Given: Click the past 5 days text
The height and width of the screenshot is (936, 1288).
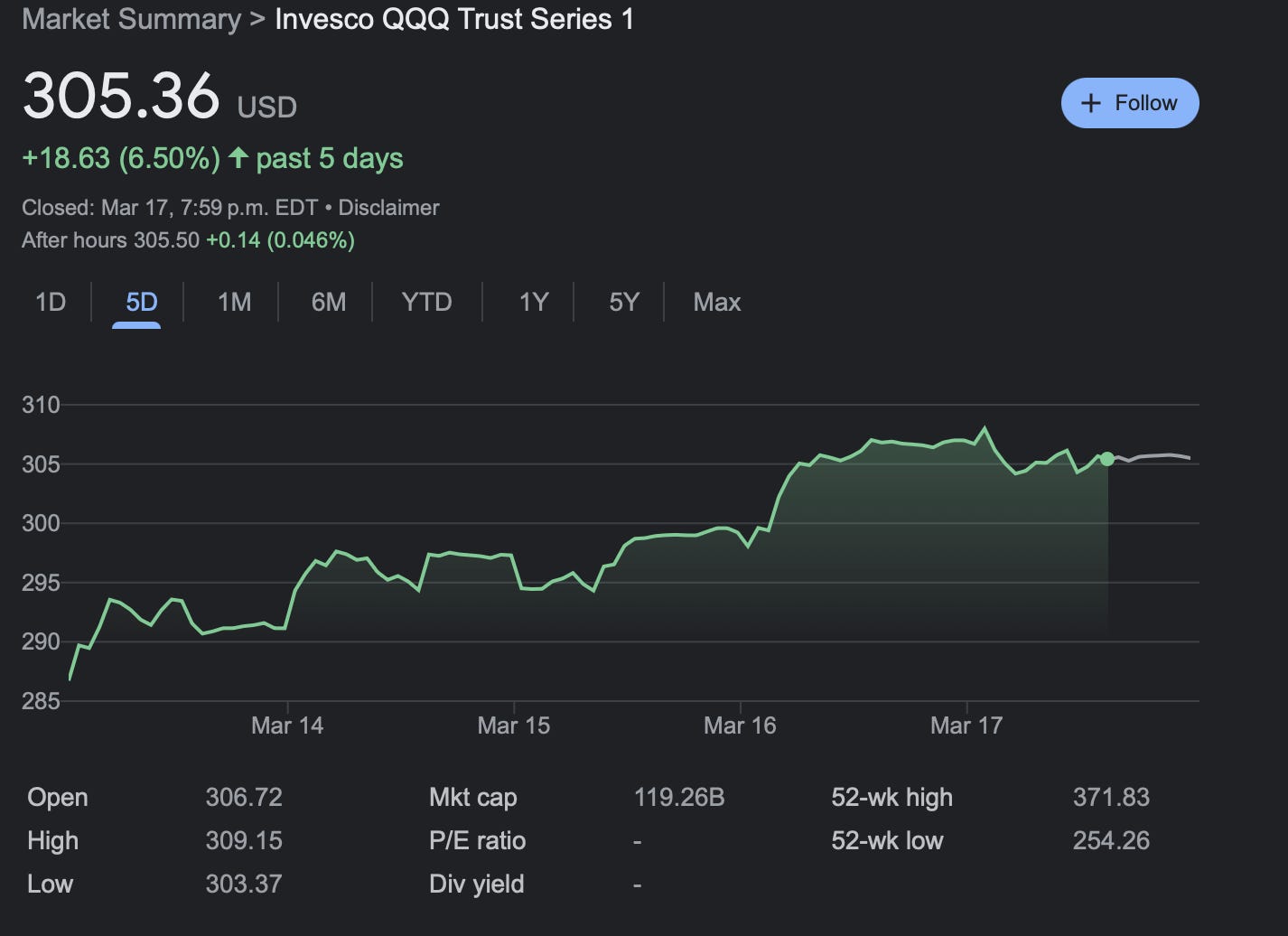Looking at the screenshot, I should 329,159.
